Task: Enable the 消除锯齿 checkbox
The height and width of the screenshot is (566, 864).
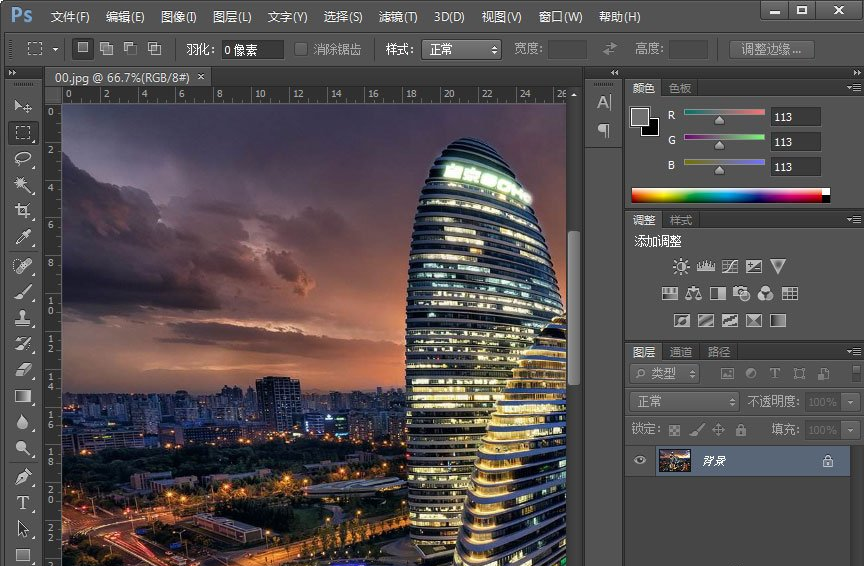Action: click(x=301, y=49)
